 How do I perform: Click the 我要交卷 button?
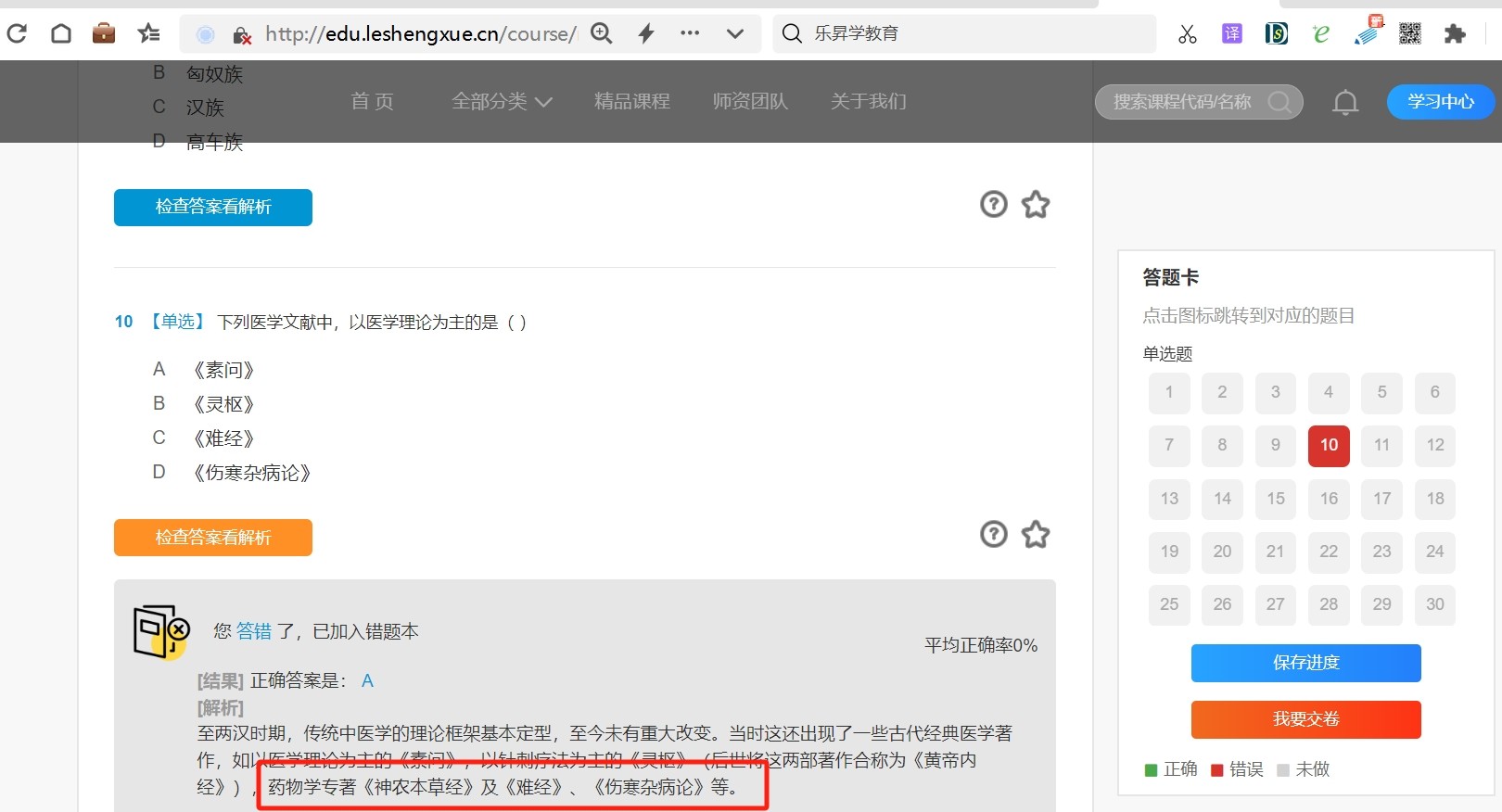tap(1305, 719)
